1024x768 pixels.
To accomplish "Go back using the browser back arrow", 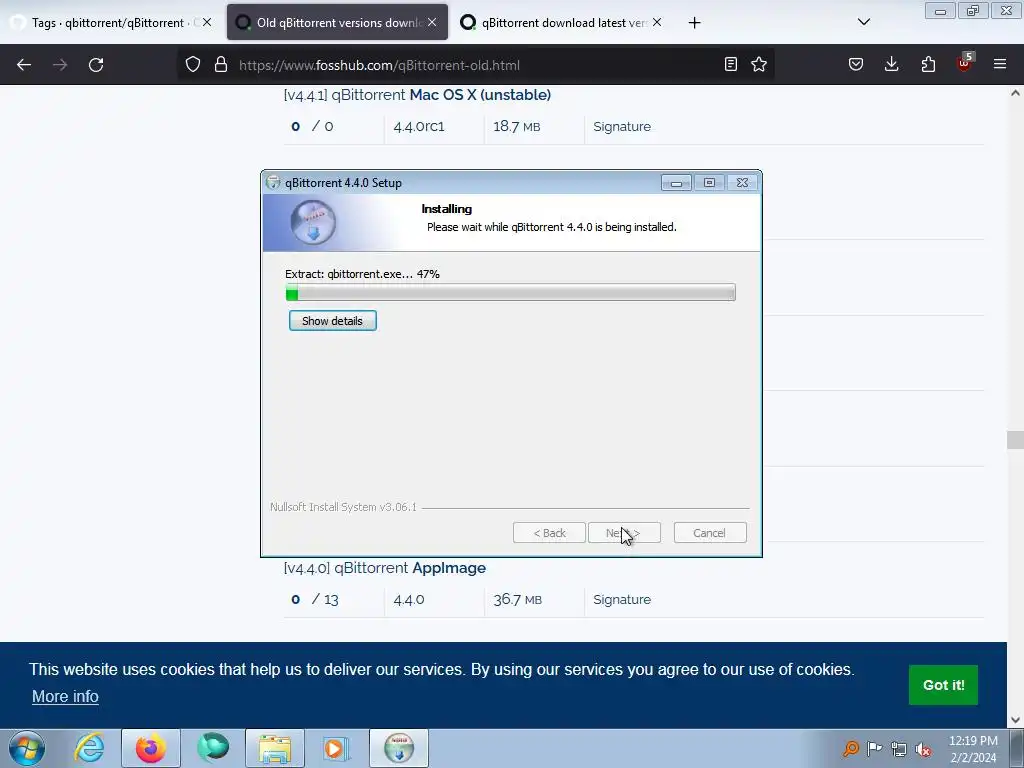I will coord(24,65).
